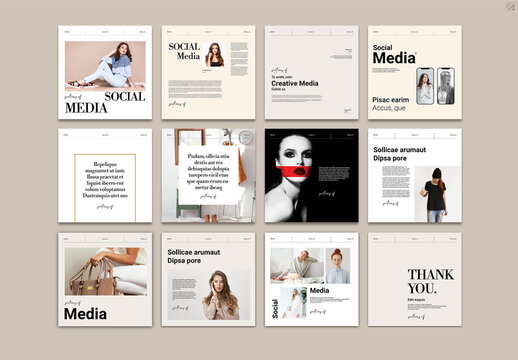Open the Creative Media text slide
The height and width of the screenshot is (360, 518).
[311, 72]
